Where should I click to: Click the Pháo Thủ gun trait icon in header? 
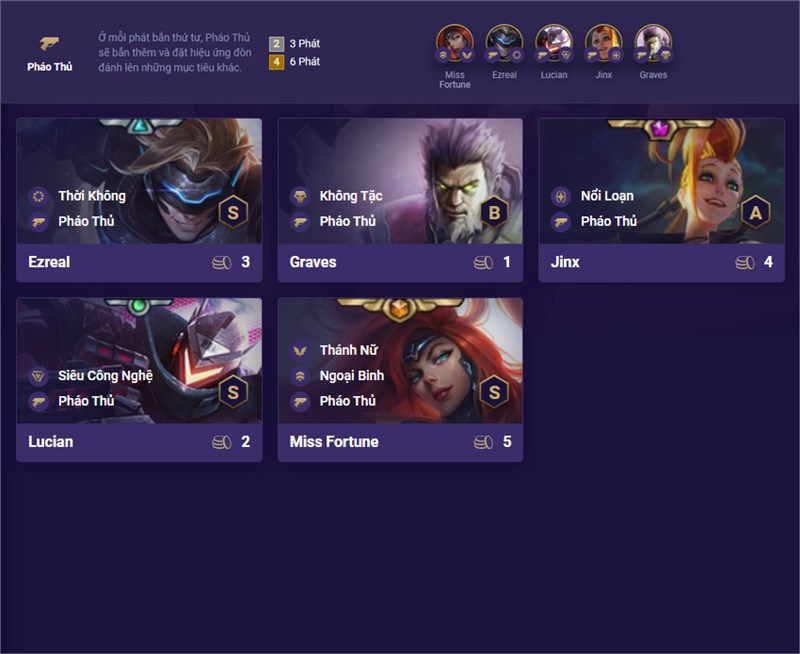(49, 44)
